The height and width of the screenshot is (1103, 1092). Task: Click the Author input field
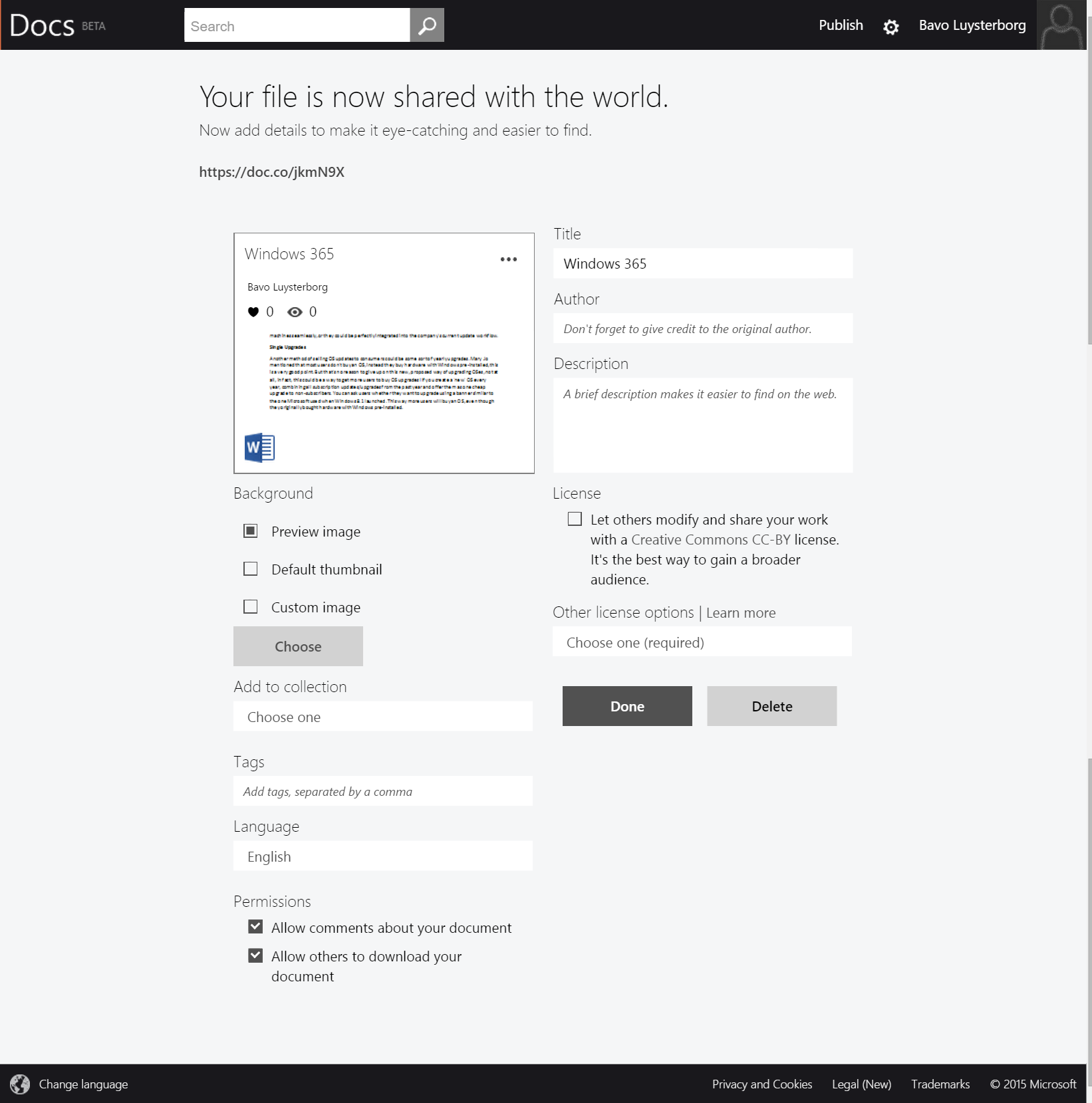click(x=703, y=328)
